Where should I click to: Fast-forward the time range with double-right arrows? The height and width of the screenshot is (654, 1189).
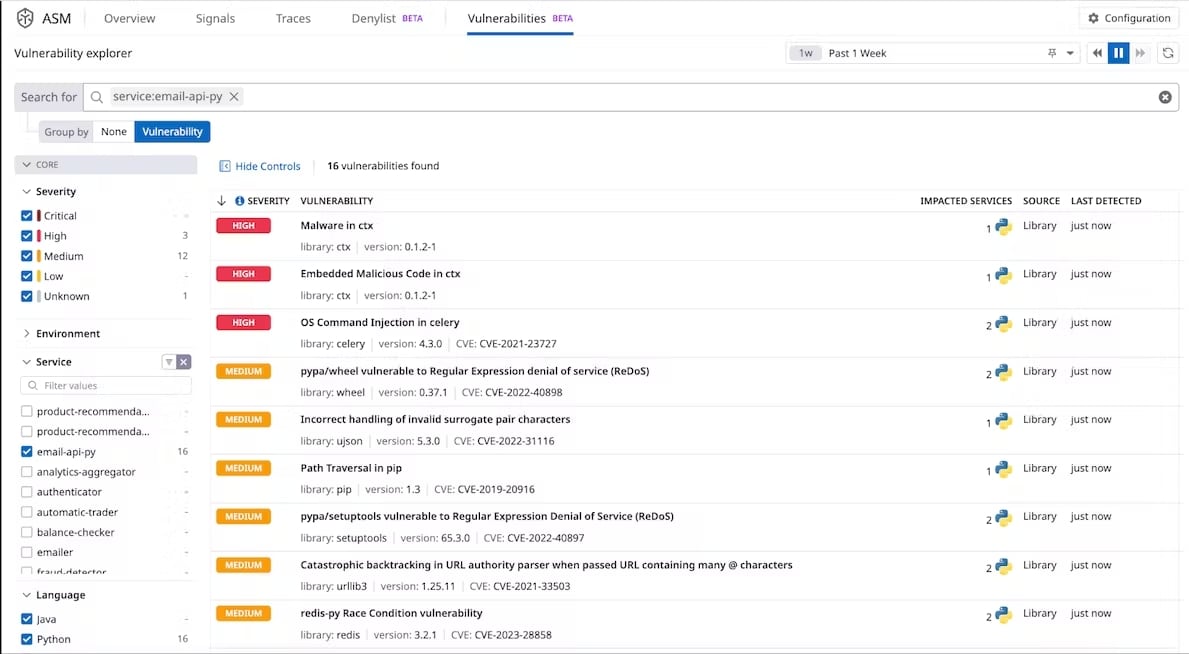click(1140, 53)
